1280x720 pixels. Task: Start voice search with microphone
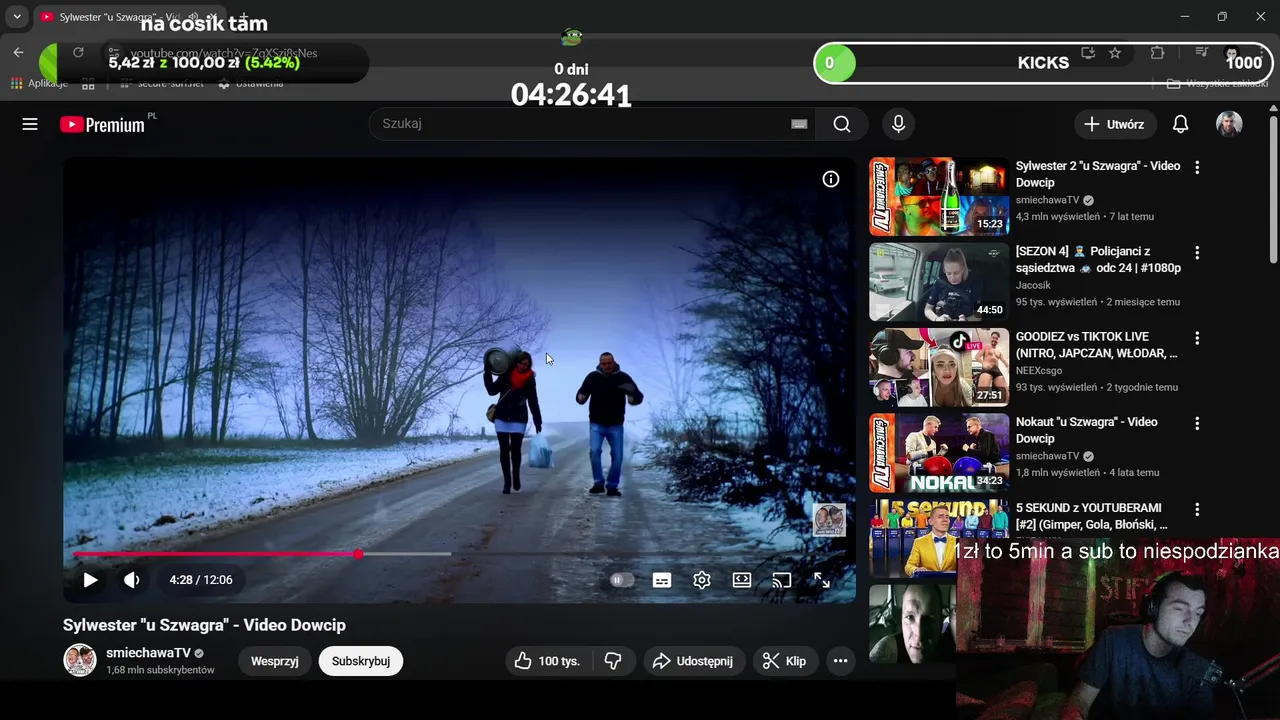click(898, 124)
